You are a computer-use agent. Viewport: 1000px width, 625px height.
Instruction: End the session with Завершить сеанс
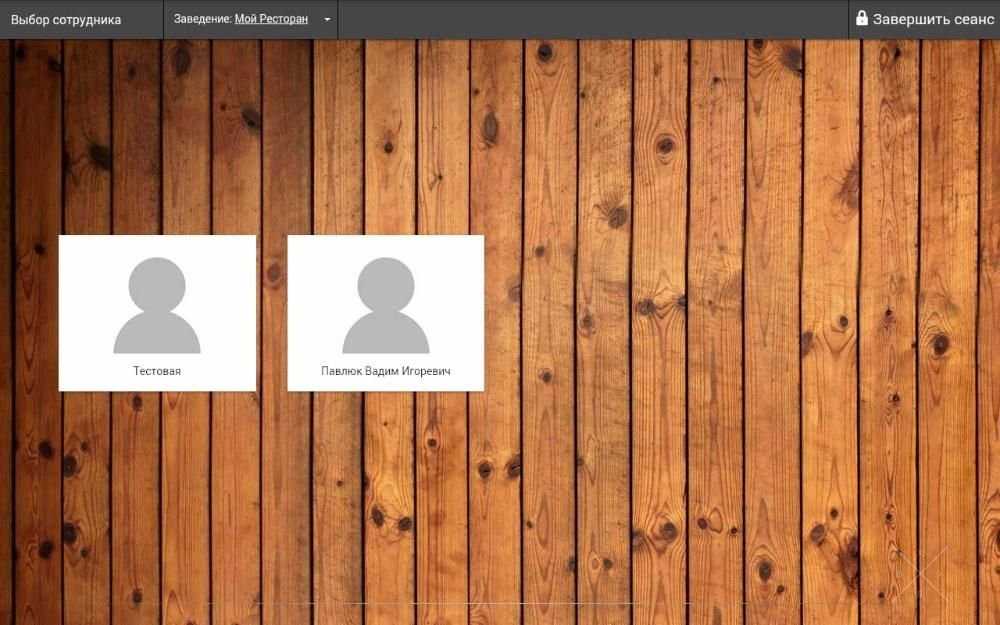point(925,19)
